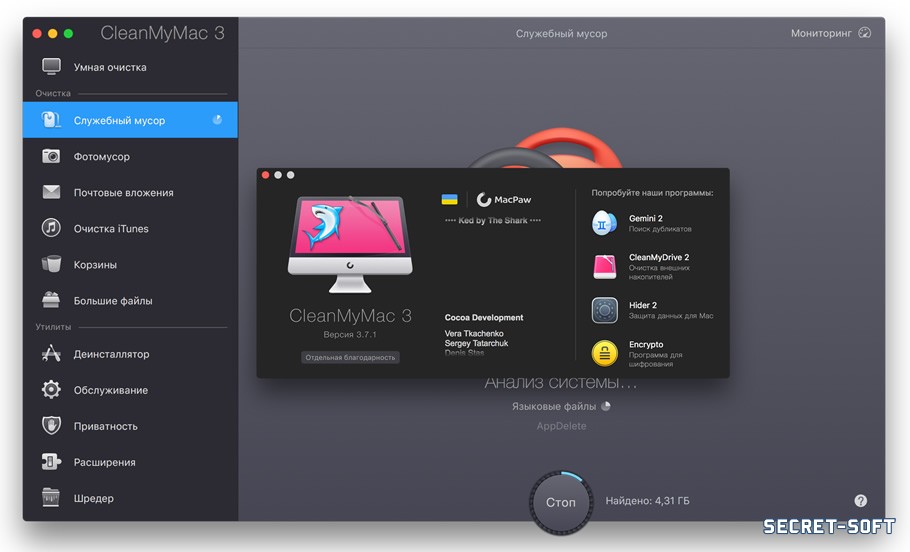The height and width of the screenshot is (552, 910).
Task: Click the Отдельная благодарность button
Action: point(350,357)
